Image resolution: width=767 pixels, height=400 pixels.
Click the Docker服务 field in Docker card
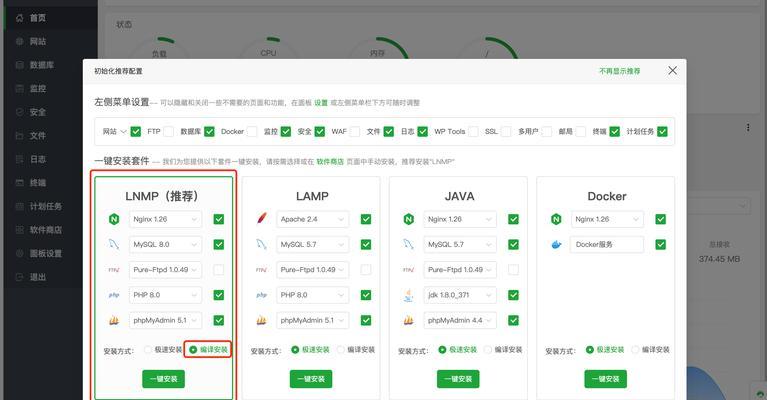tap(607, 244)
